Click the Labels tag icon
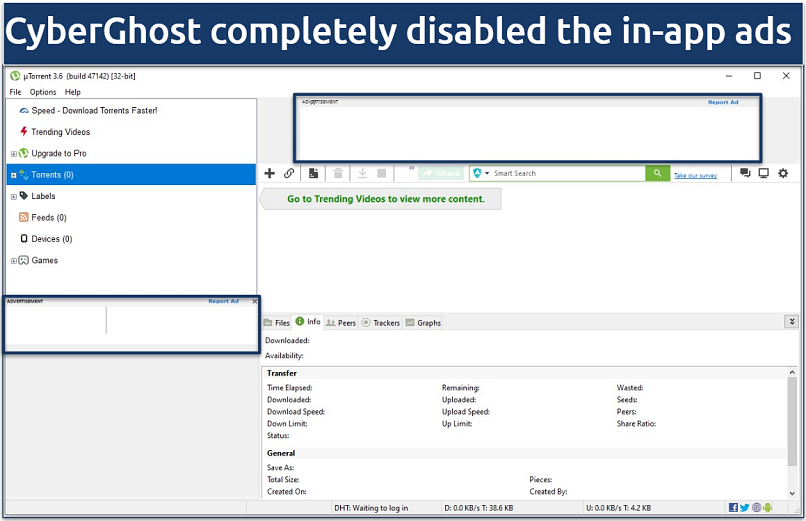 pos(24,196)
